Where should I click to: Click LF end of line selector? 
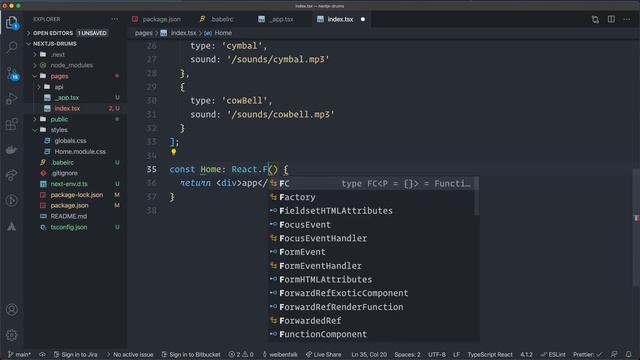456,354
